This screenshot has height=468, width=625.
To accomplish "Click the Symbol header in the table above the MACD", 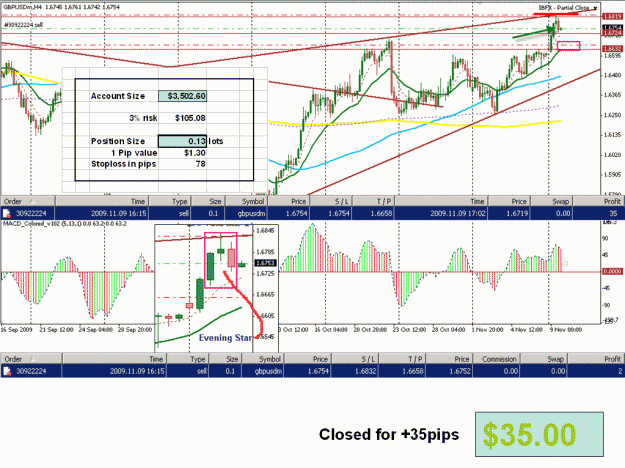I will 247,201.
